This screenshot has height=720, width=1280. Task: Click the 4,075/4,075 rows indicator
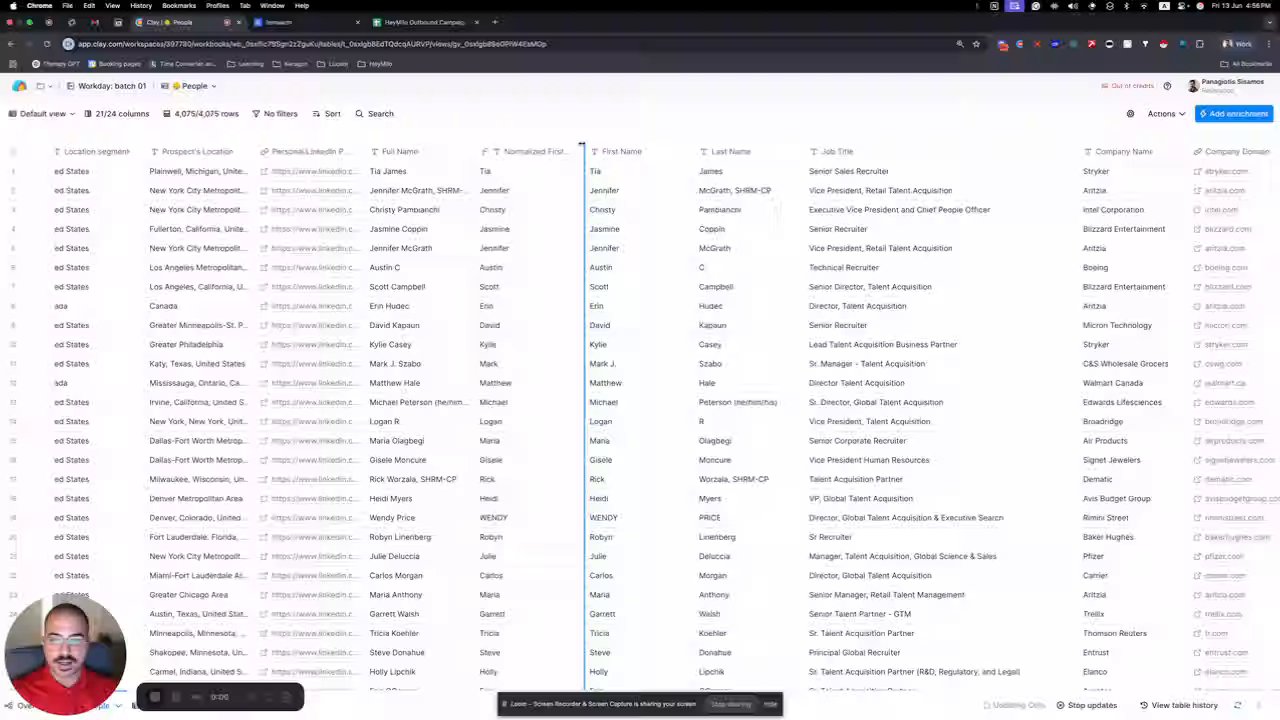tap(200, 114)
